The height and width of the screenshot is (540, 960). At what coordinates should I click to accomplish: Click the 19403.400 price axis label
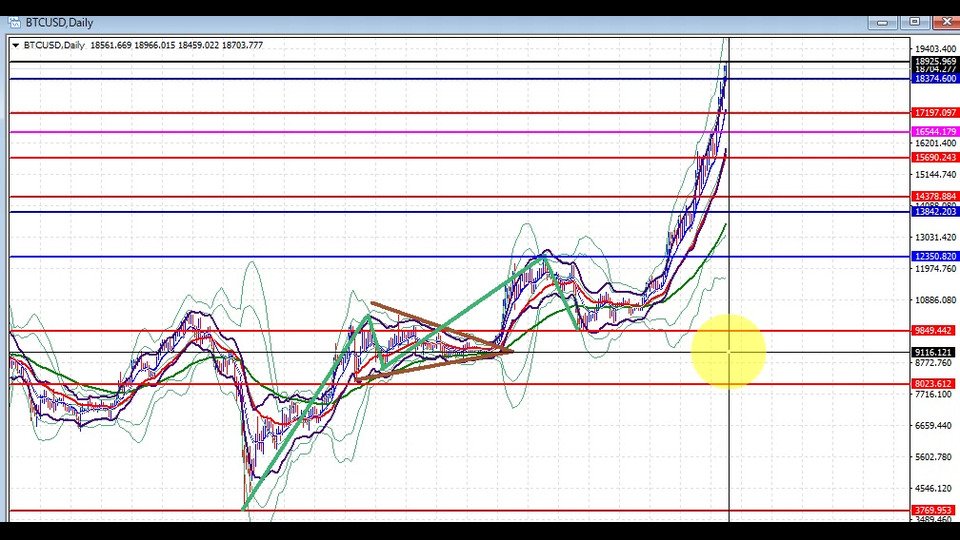[x=935, y=48]
